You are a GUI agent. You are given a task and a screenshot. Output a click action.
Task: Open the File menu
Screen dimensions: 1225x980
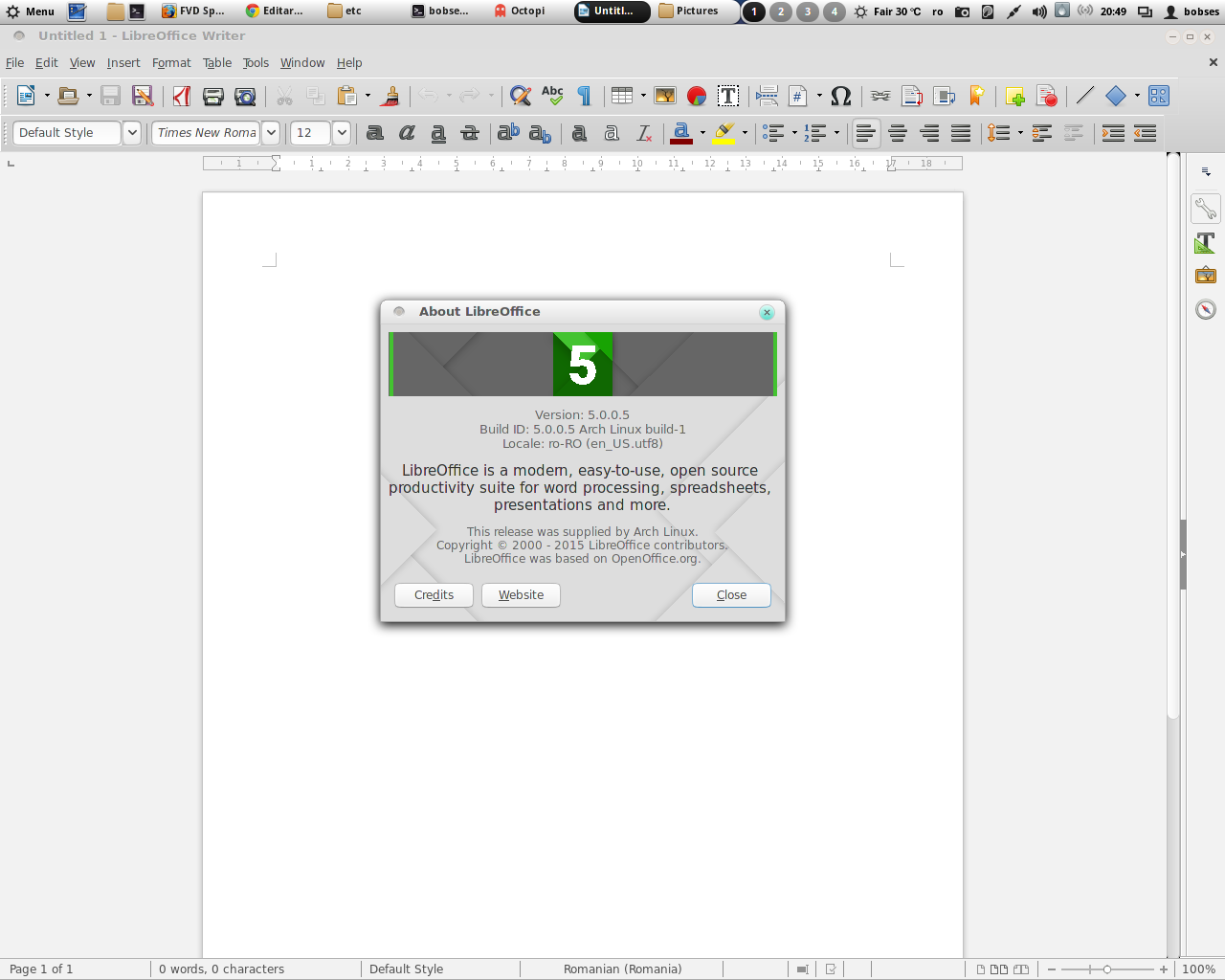point(15,62)
